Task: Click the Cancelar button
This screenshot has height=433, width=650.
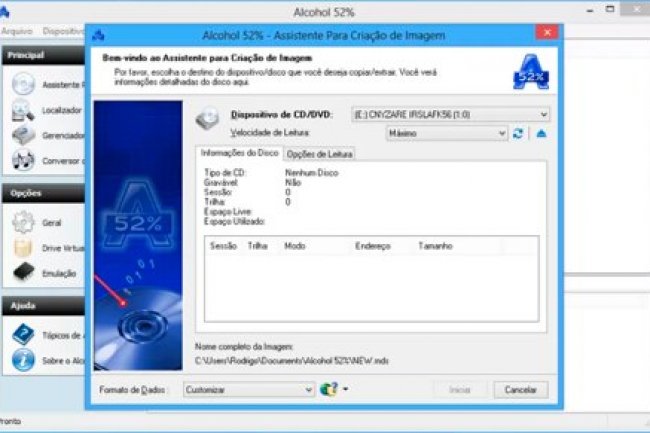Action: click(x=520, y=390)
